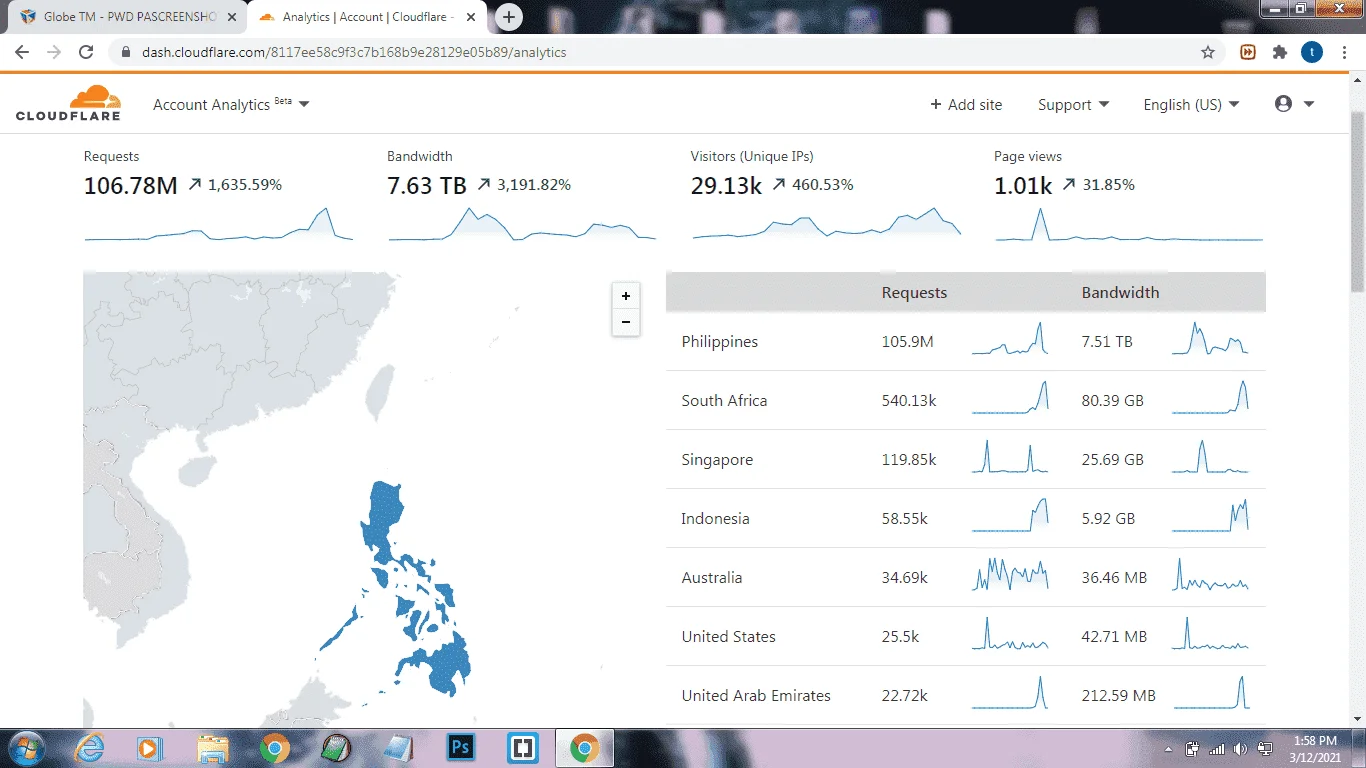Viewport: 1366px width, 768px height.
Task: Open the green notepad app in taskbar
Action: [x=337, y=748]
